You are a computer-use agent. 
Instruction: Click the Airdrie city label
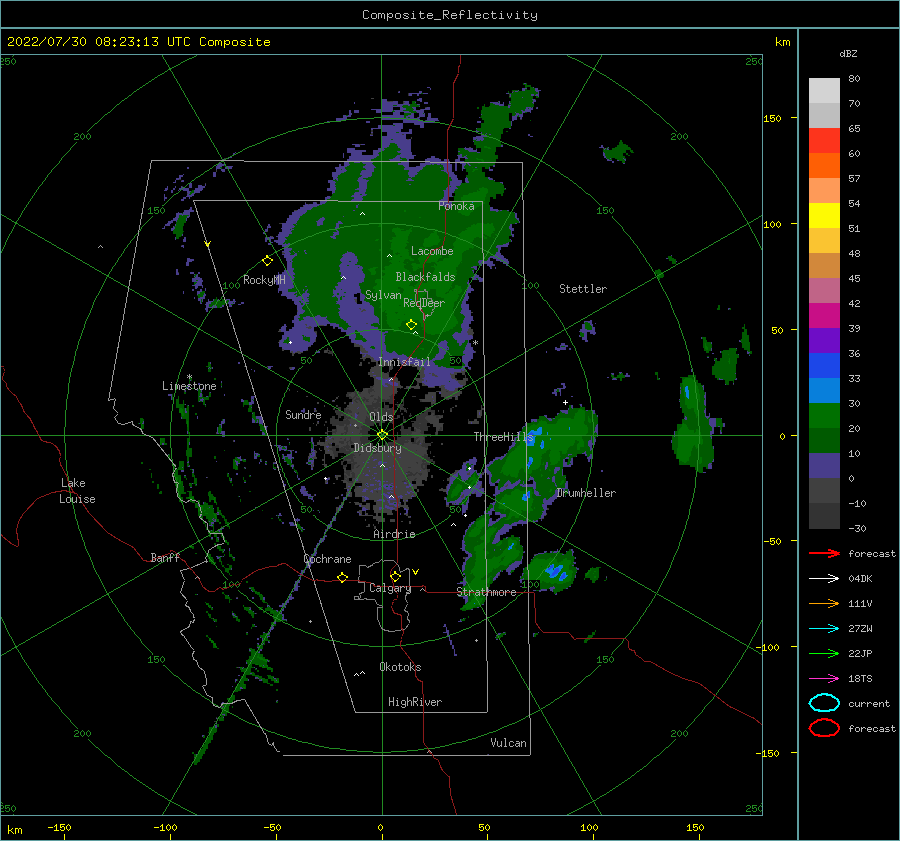click(x=394, y=534)
